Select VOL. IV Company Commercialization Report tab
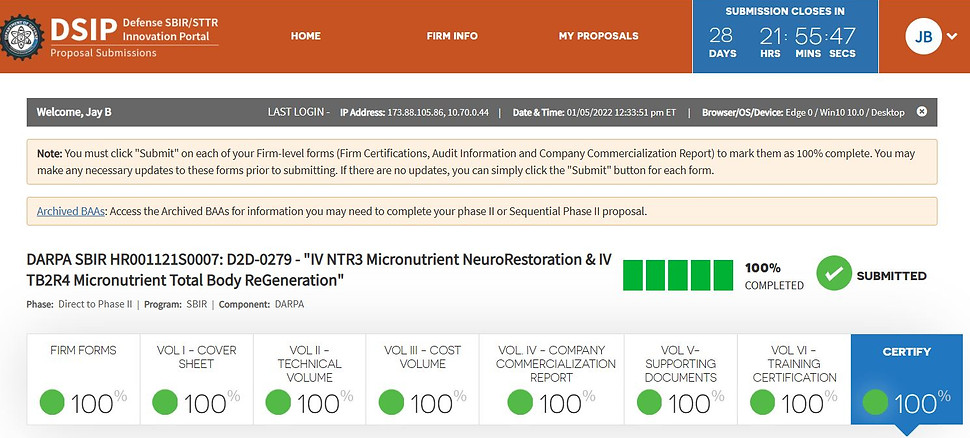 click(x=552, y=379)
